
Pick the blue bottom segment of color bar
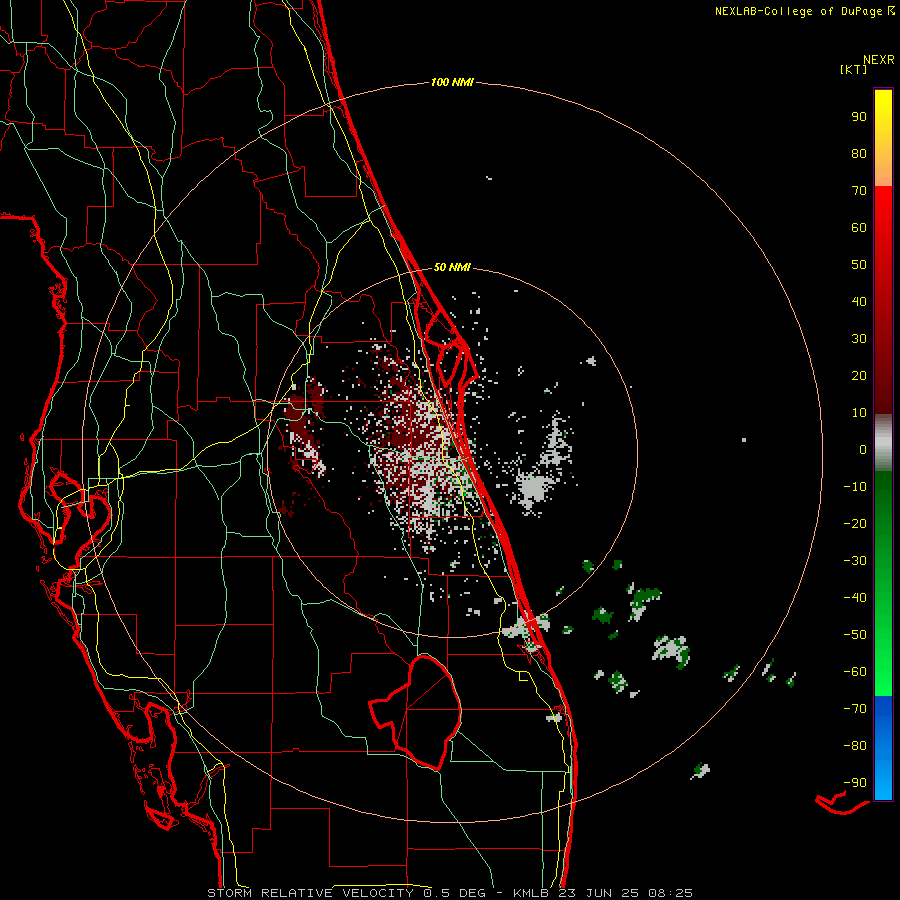[883, 748]
